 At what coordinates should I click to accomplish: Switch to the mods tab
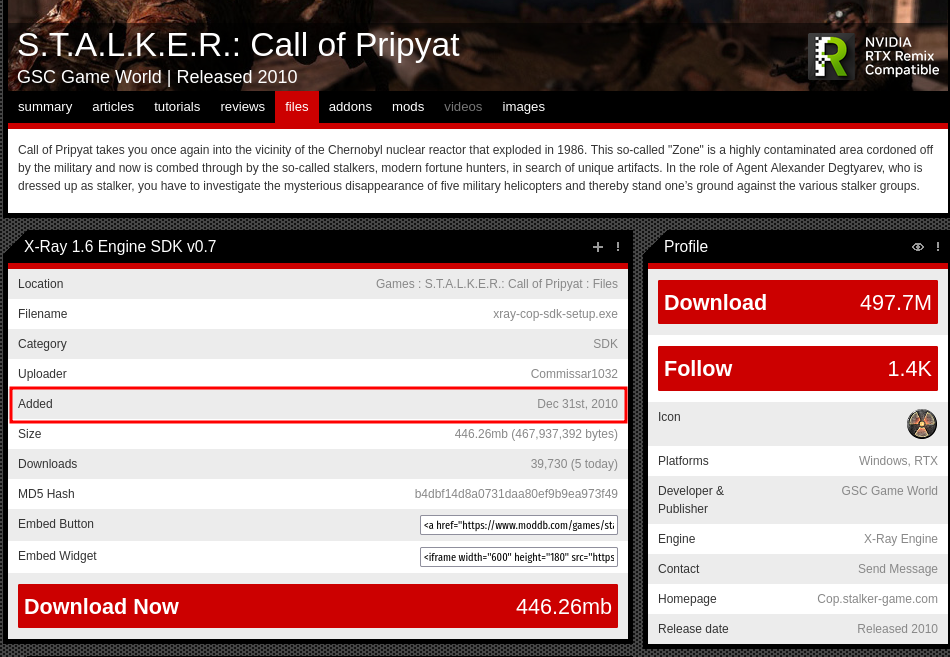(x=408, y=107)
